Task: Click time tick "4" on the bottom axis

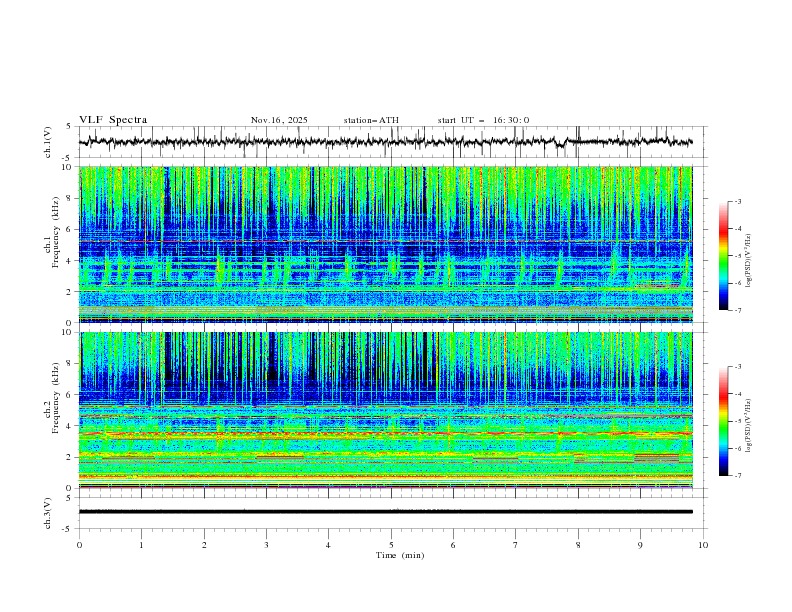Action: (x=328, y=545)
